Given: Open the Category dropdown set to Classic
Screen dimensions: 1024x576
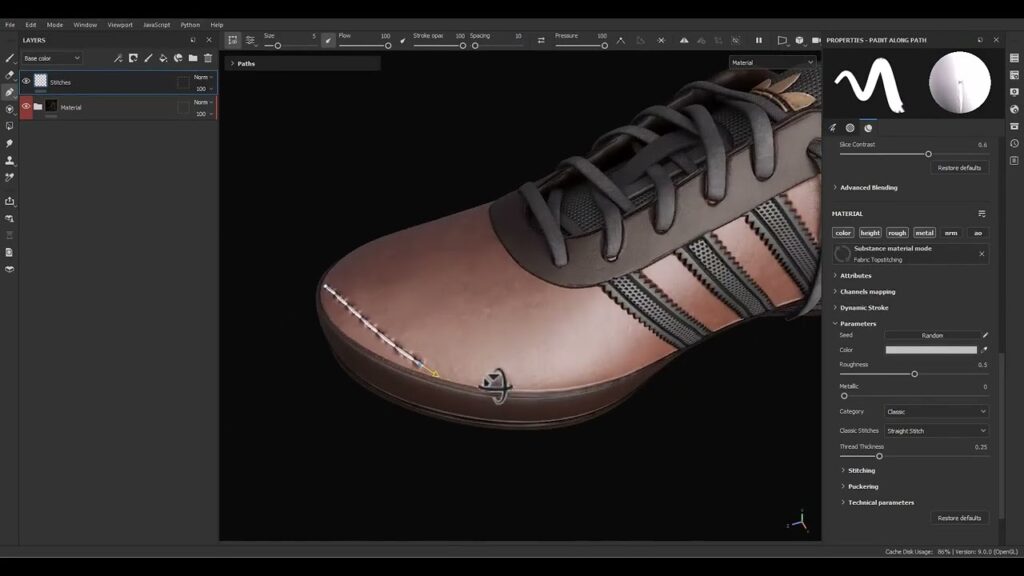Looking at the screenshot, I should click(x=936, y=411).
